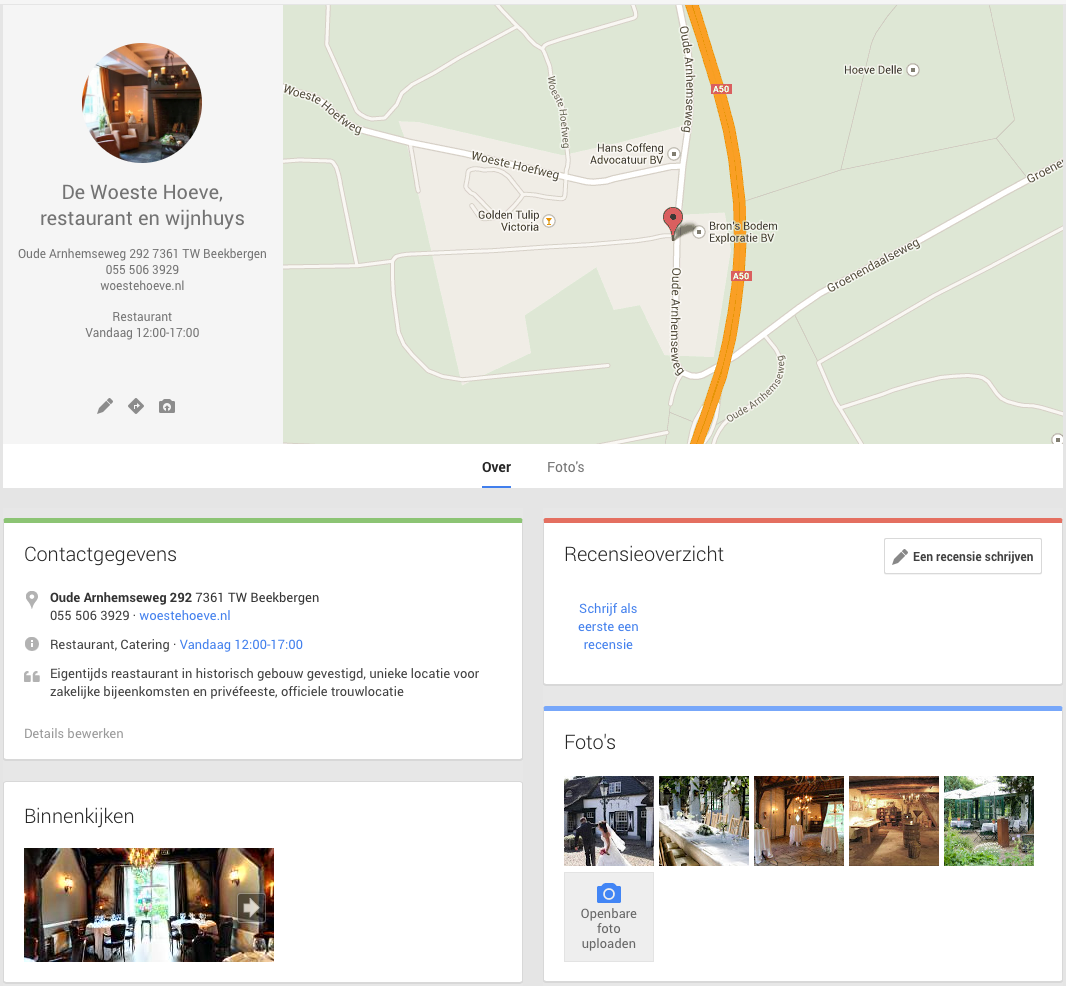Open the garden terrace photo thumbnail
The height and width of the screenshot is (986, 1066).
click(x=988, y=821)
